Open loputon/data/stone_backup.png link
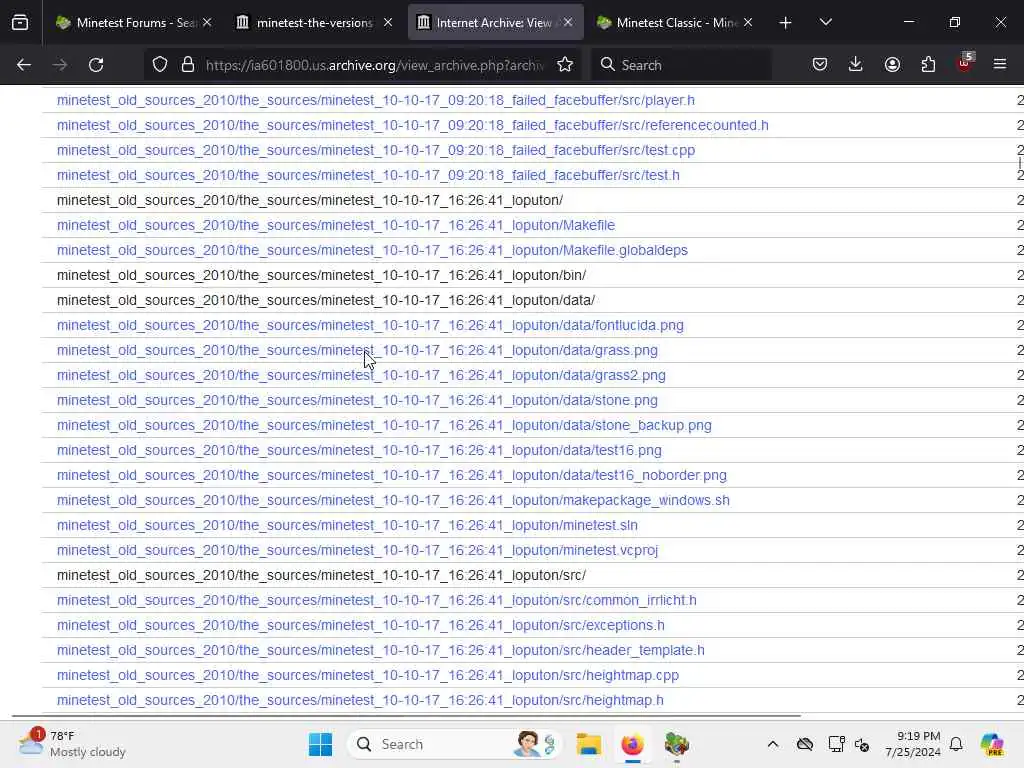Viewport: 1024px width, 768px height. pyautogui.click(x=384, y=425)
